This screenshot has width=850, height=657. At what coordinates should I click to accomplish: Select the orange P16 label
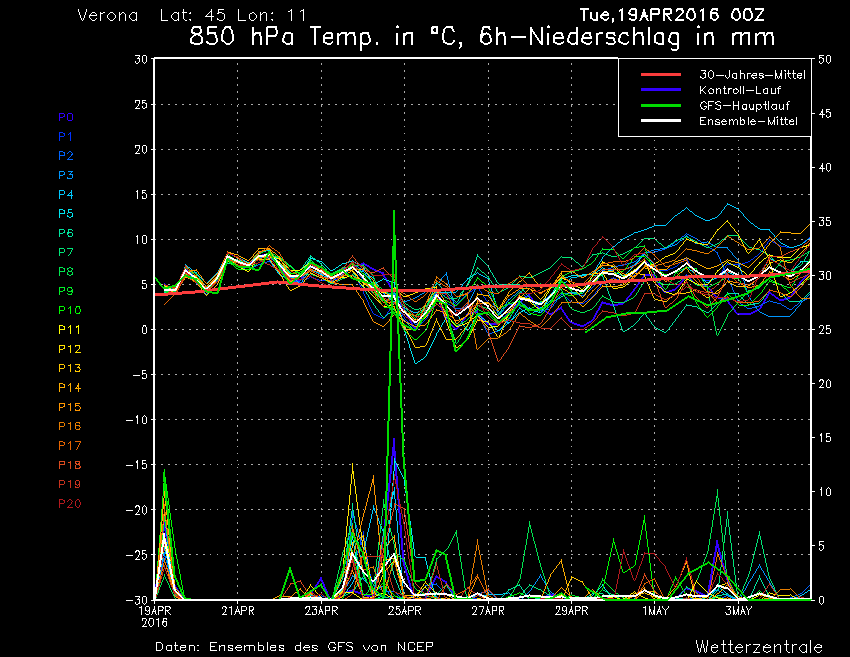tap(69, 426)
